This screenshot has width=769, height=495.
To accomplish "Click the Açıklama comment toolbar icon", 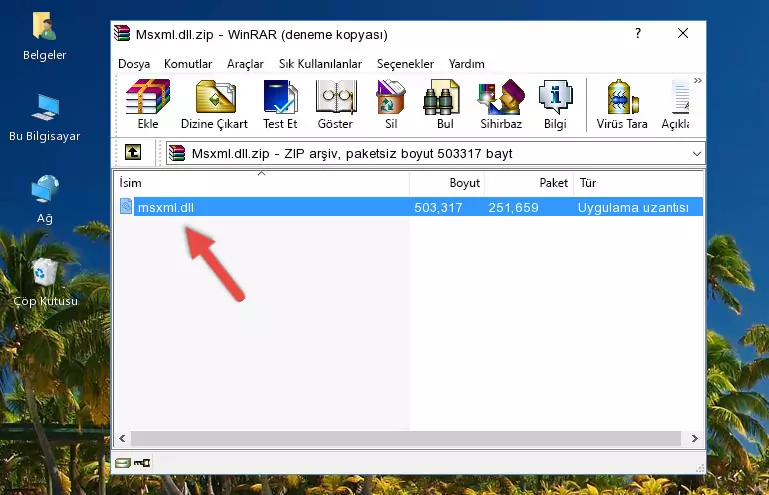I will [676, 104].
